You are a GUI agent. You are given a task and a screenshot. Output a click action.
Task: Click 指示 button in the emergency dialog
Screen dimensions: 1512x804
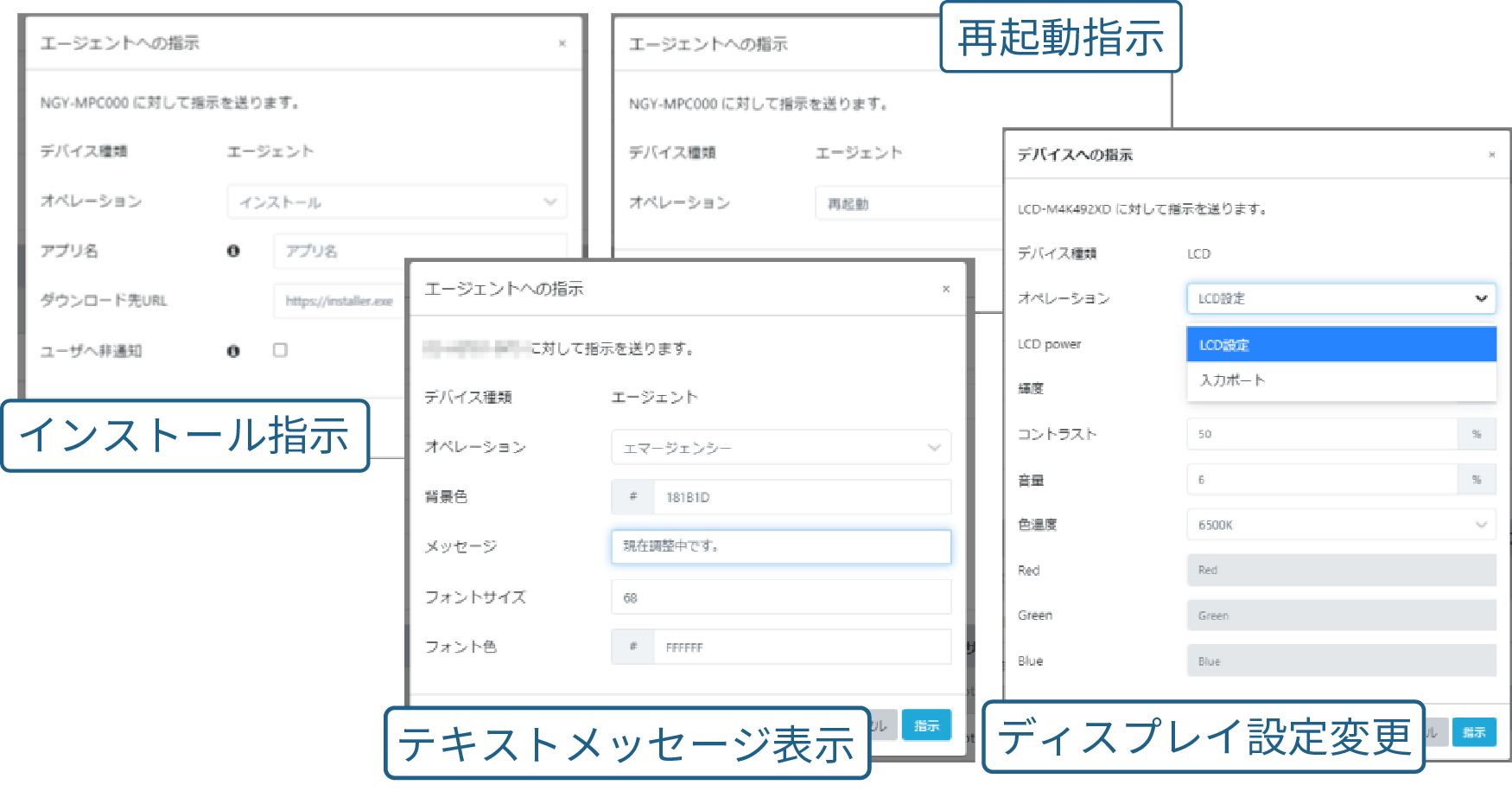(x=926, y=725)
